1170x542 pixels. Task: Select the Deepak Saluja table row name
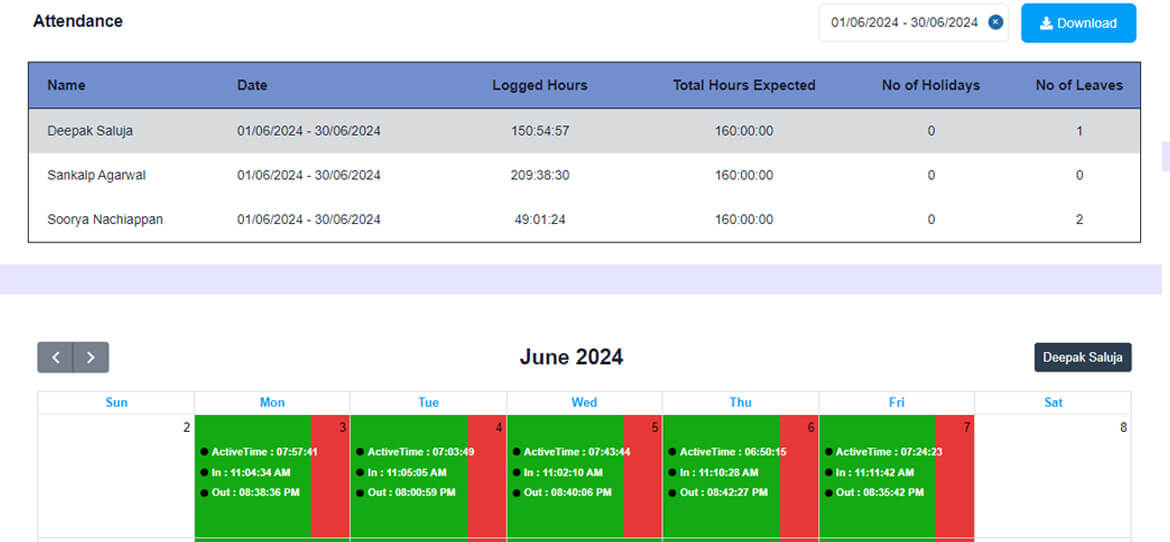click(90, 131)
